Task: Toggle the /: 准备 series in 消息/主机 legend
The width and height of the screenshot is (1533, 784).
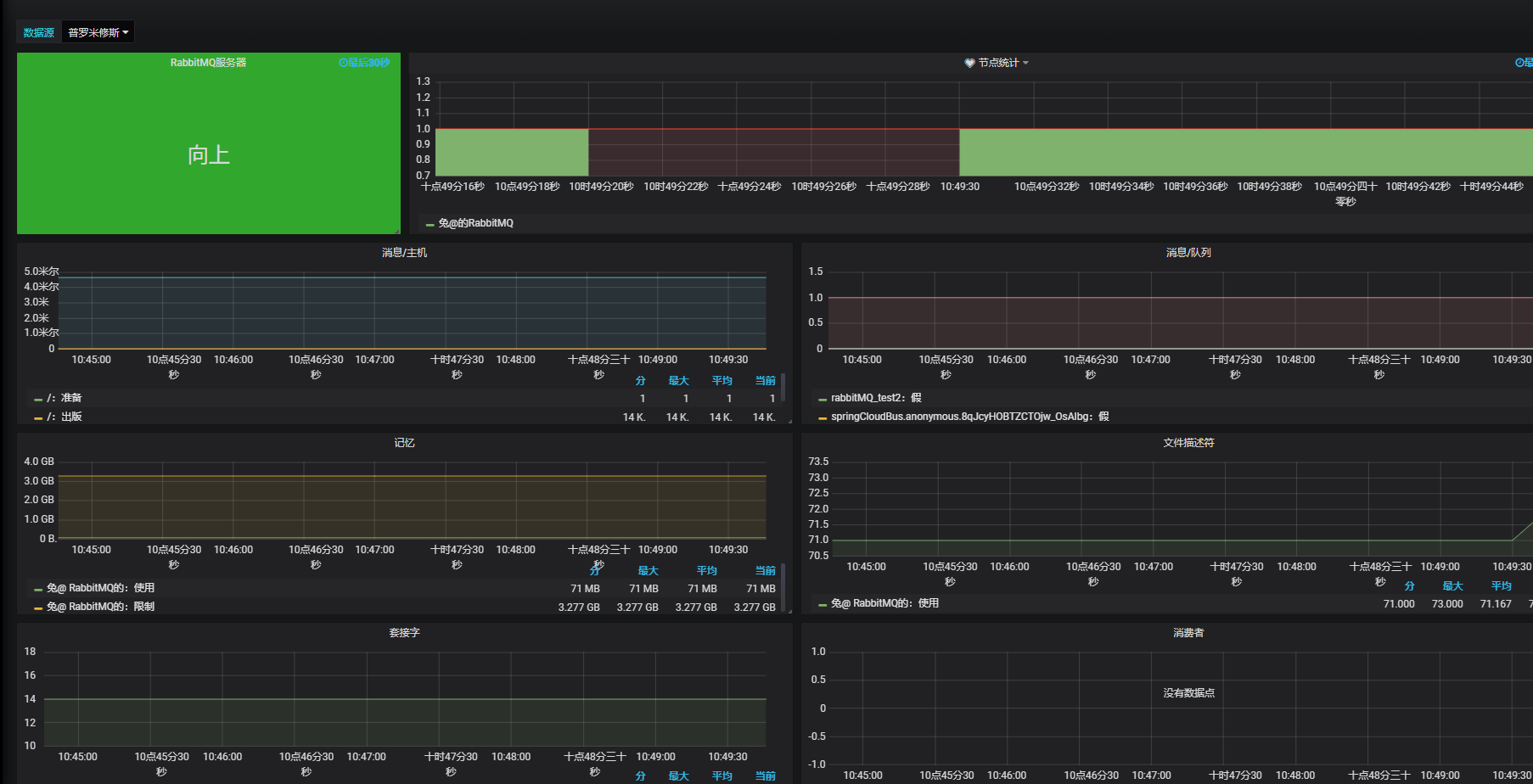Action: click(69, 397)
